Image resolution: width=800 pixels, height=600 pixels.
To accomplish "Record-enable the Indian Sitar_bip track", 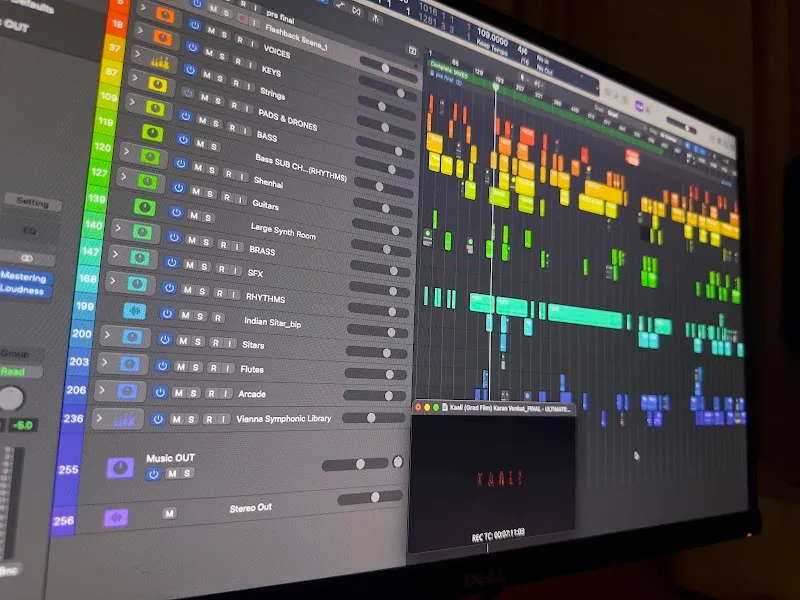I will [x=218, y=318].
